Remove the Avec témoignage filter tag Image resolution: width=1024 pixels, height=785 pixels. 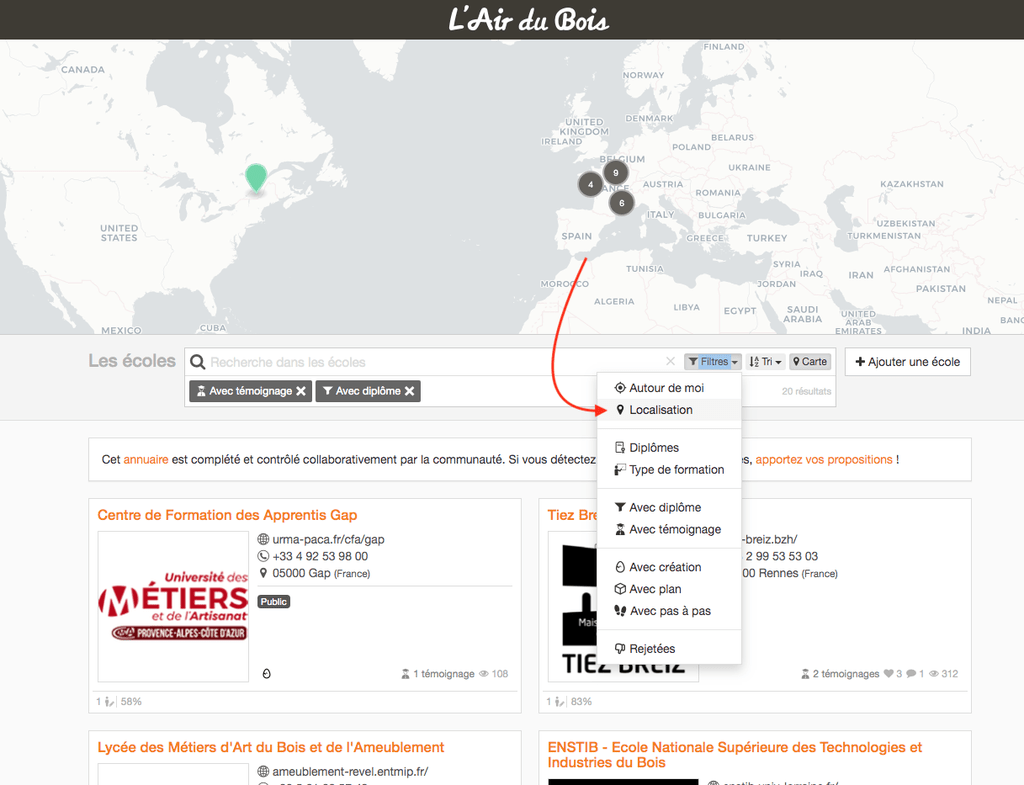click(300, 391)
